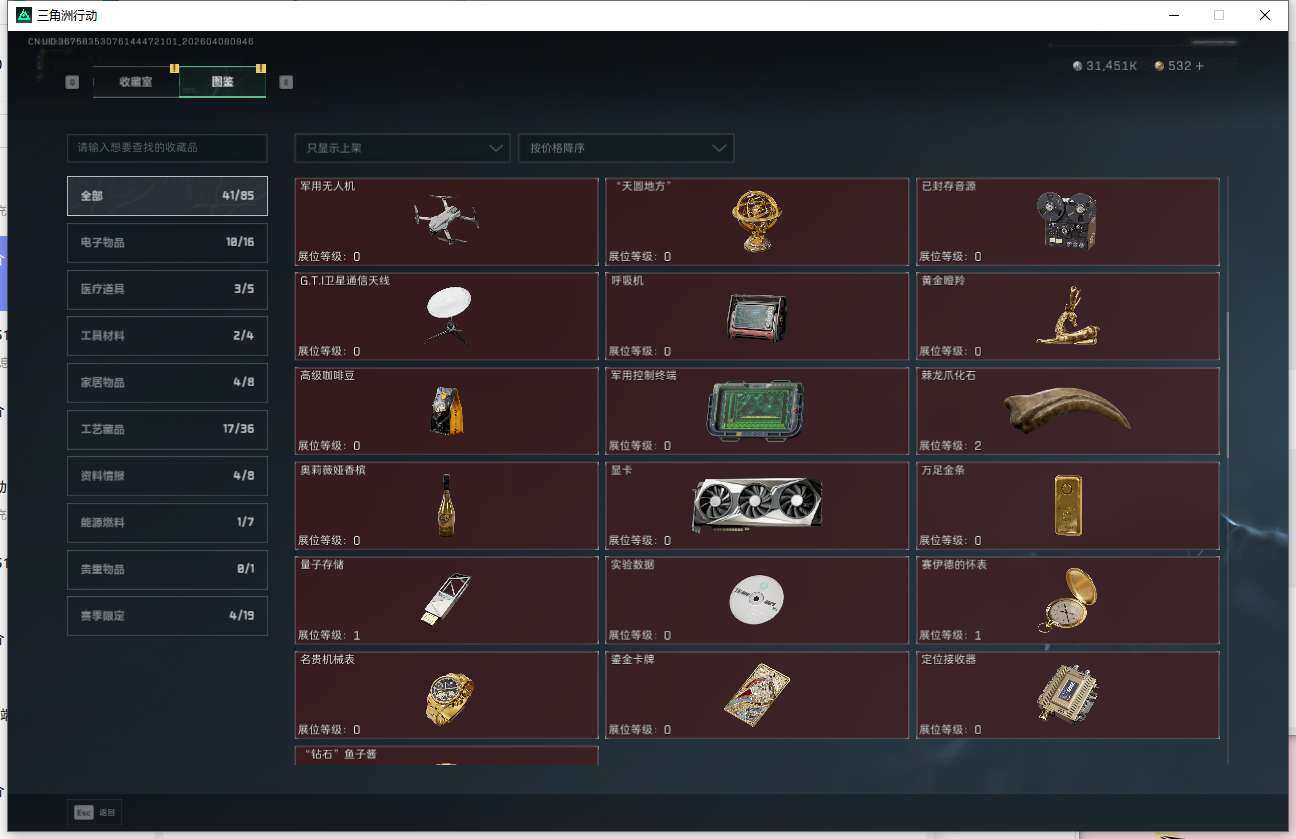The width and height of the screenshot is (1296, 839).
Task: Open the 万足金条 gold bar item
Action: (1068, 506)
